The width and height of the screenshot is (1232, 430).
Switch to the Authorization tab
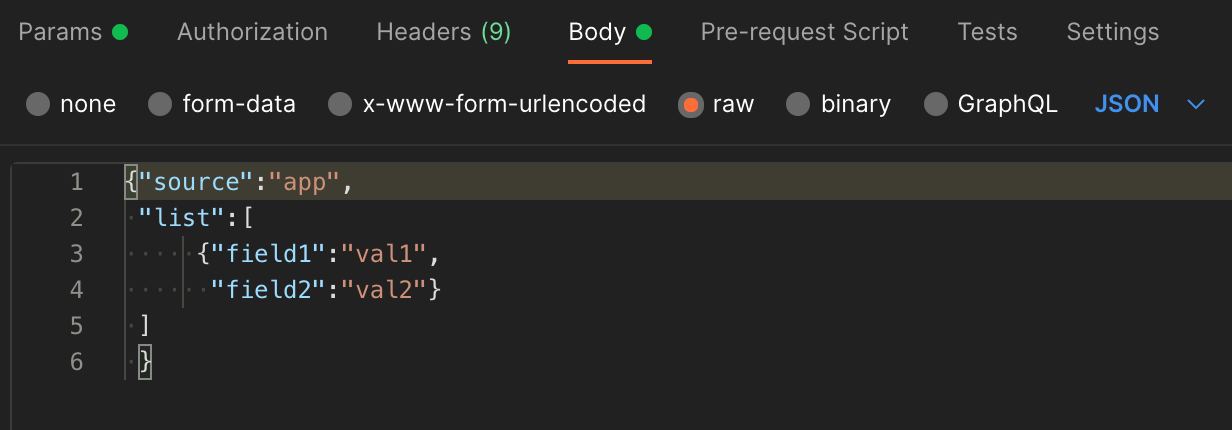[x=252, y=32]
